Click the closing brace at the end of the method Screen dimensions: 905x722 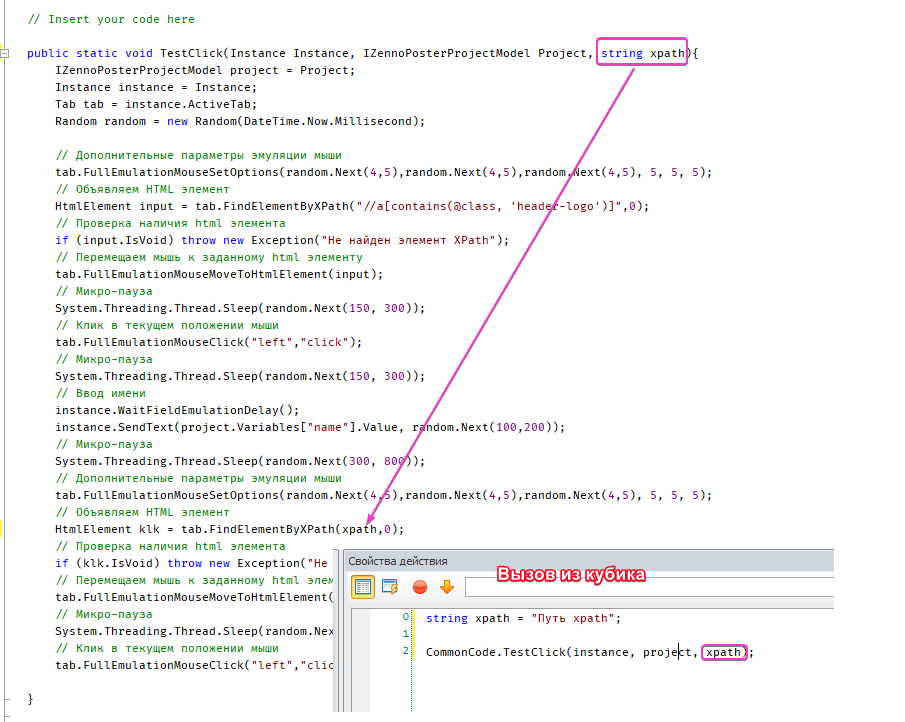(x=30, y=699)
